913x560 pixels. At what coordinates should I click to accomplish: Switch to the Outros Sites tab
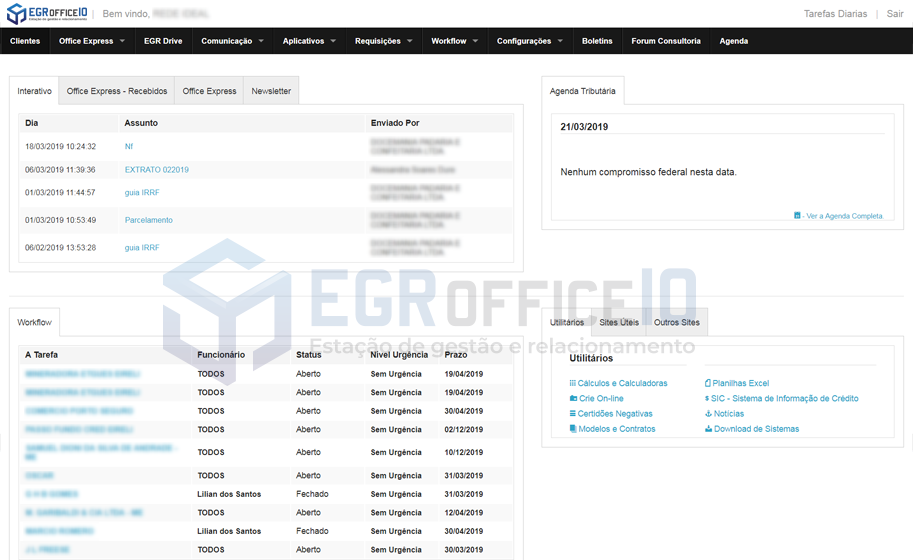[677, 322]
